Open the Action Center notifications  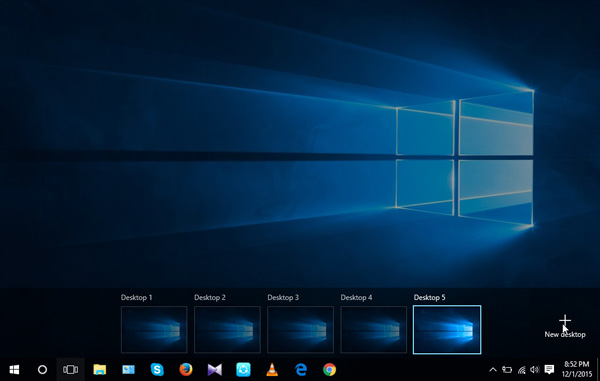(549, 370)
